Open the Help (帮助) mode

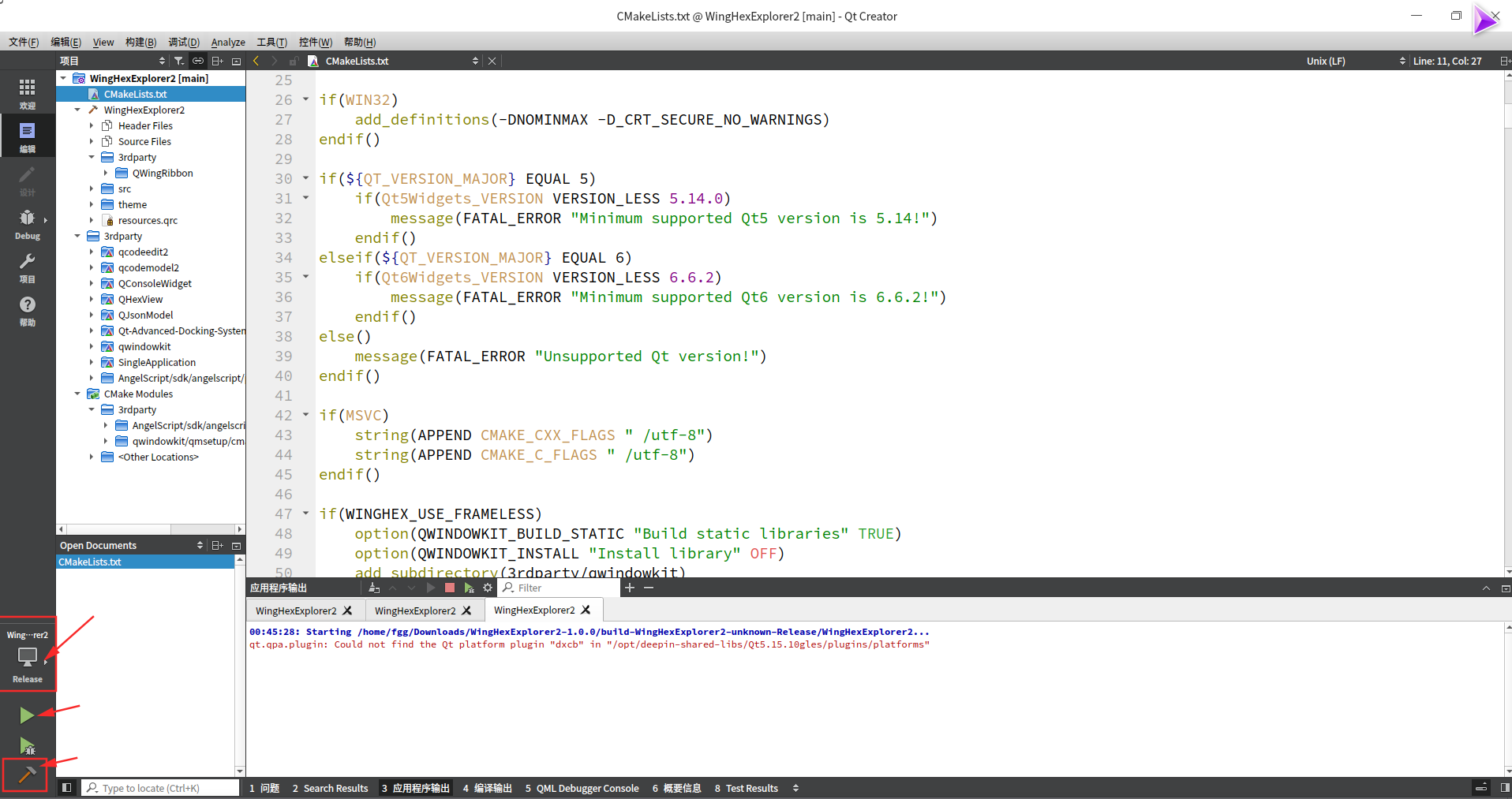coord(27,310)
